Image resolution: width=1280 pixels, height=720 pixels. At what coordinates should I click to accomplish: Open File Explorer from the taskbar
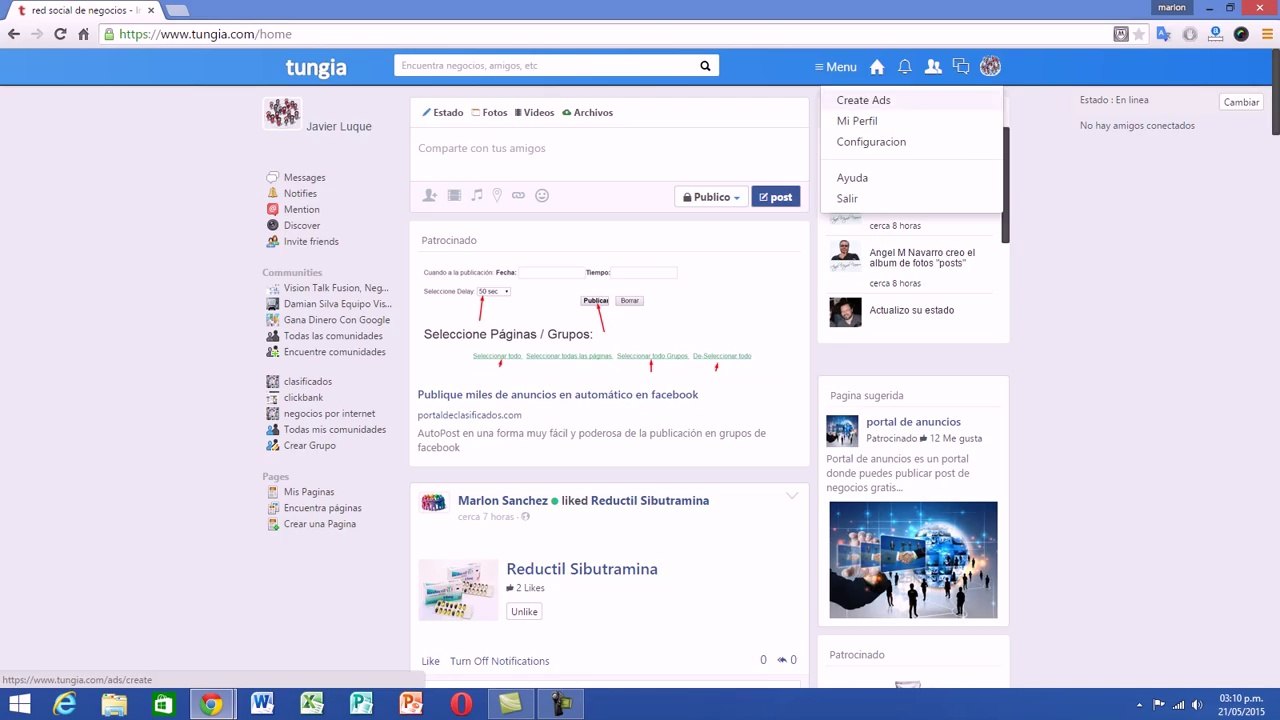(x=114, y=704)
